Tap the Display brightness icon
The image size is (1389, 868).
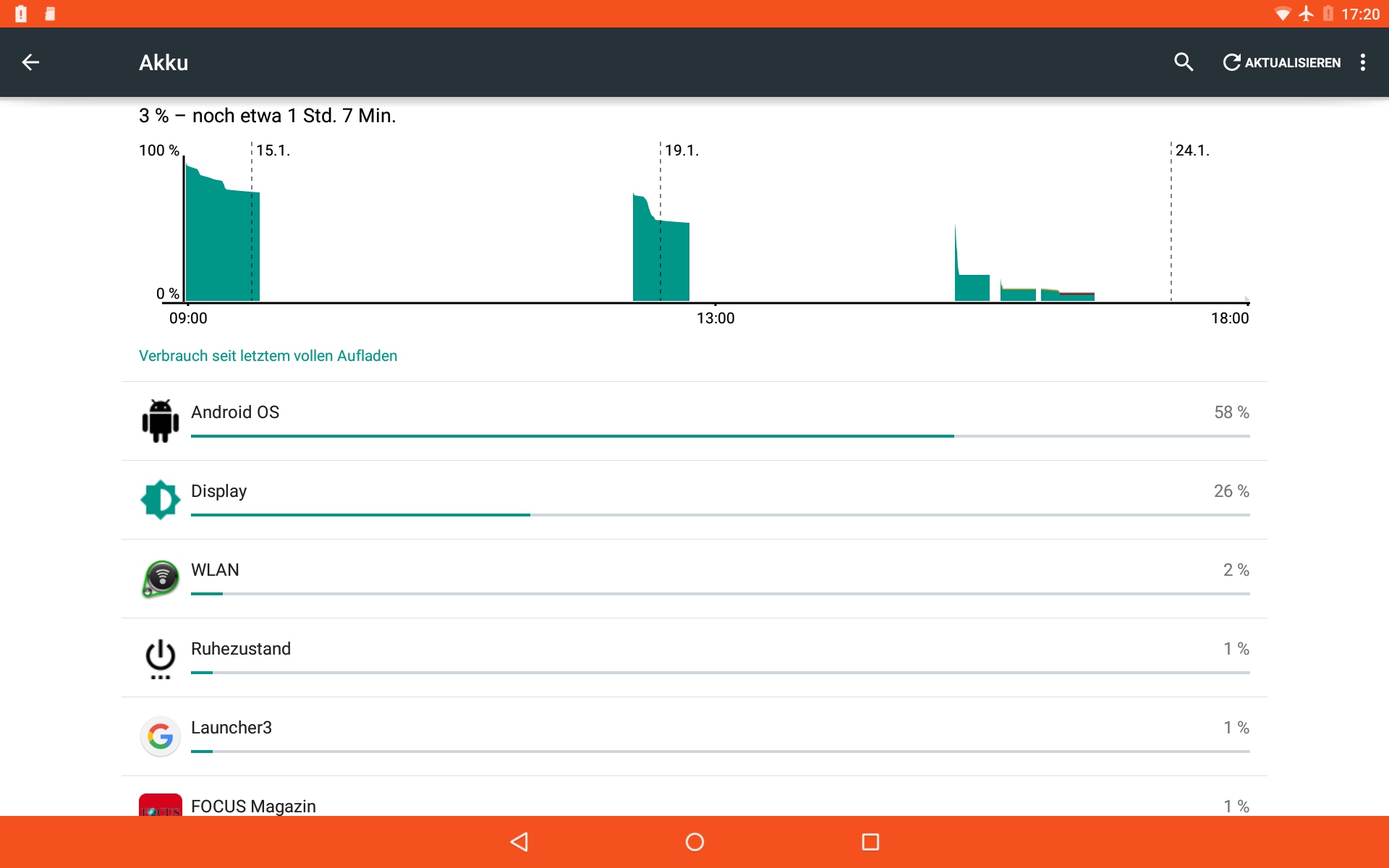(160, 499)
